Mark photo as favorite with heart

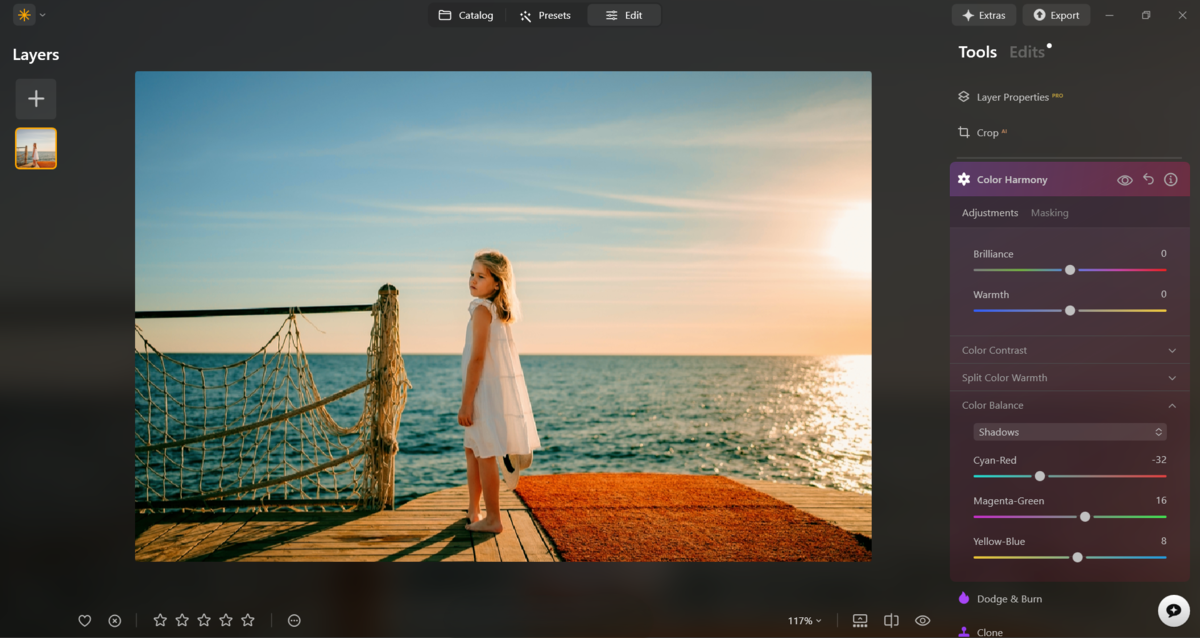coord(85,621)
